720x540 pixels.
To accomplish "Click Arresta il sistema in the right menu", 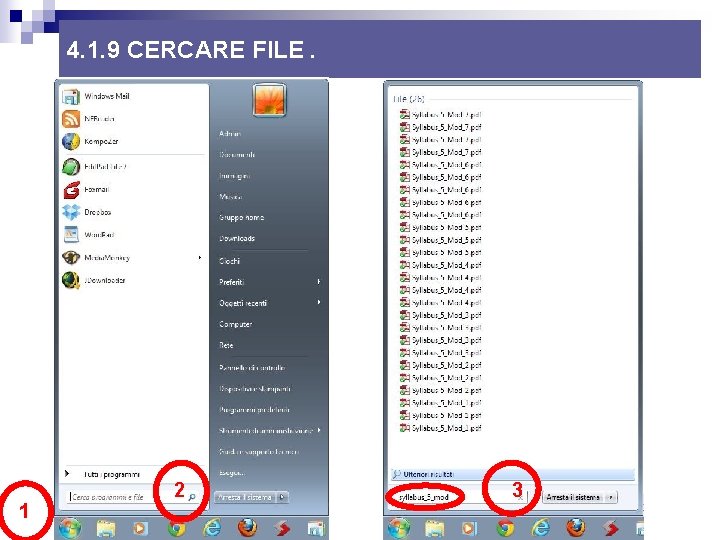I will tap(574, 497).
